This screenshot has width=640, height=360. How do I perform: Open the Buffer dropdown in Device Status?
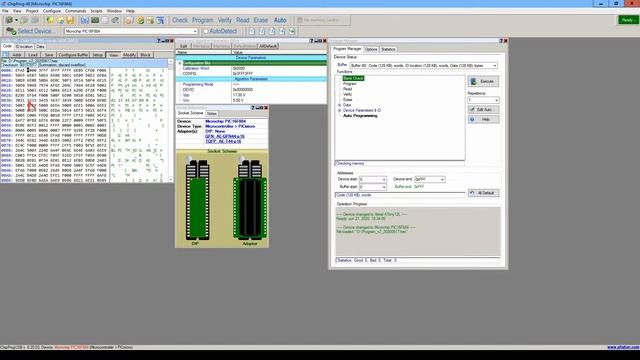423,65
